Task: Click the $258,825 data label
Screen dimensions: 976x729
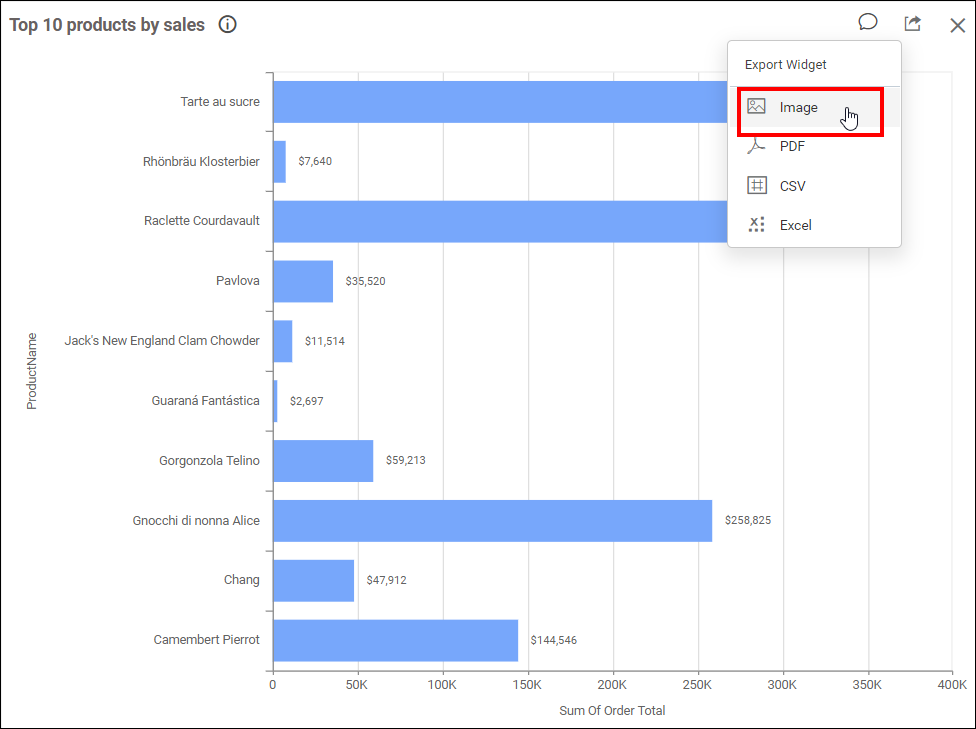Action: tap(748, 520)
